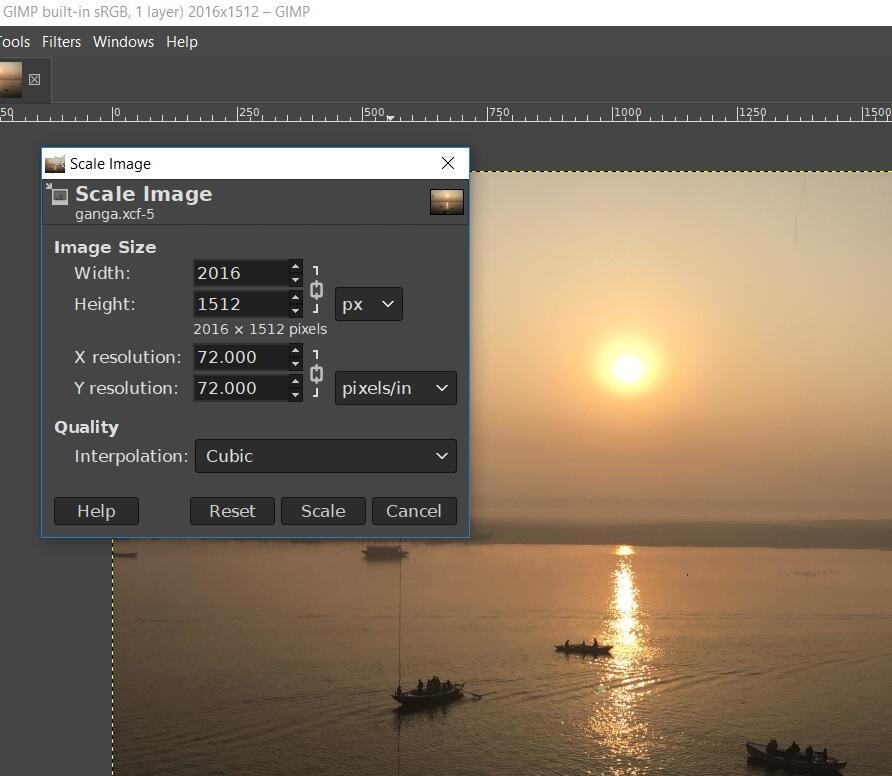
Task: Cancel the Scale Image dialog
Action: [x=414, y=511]
